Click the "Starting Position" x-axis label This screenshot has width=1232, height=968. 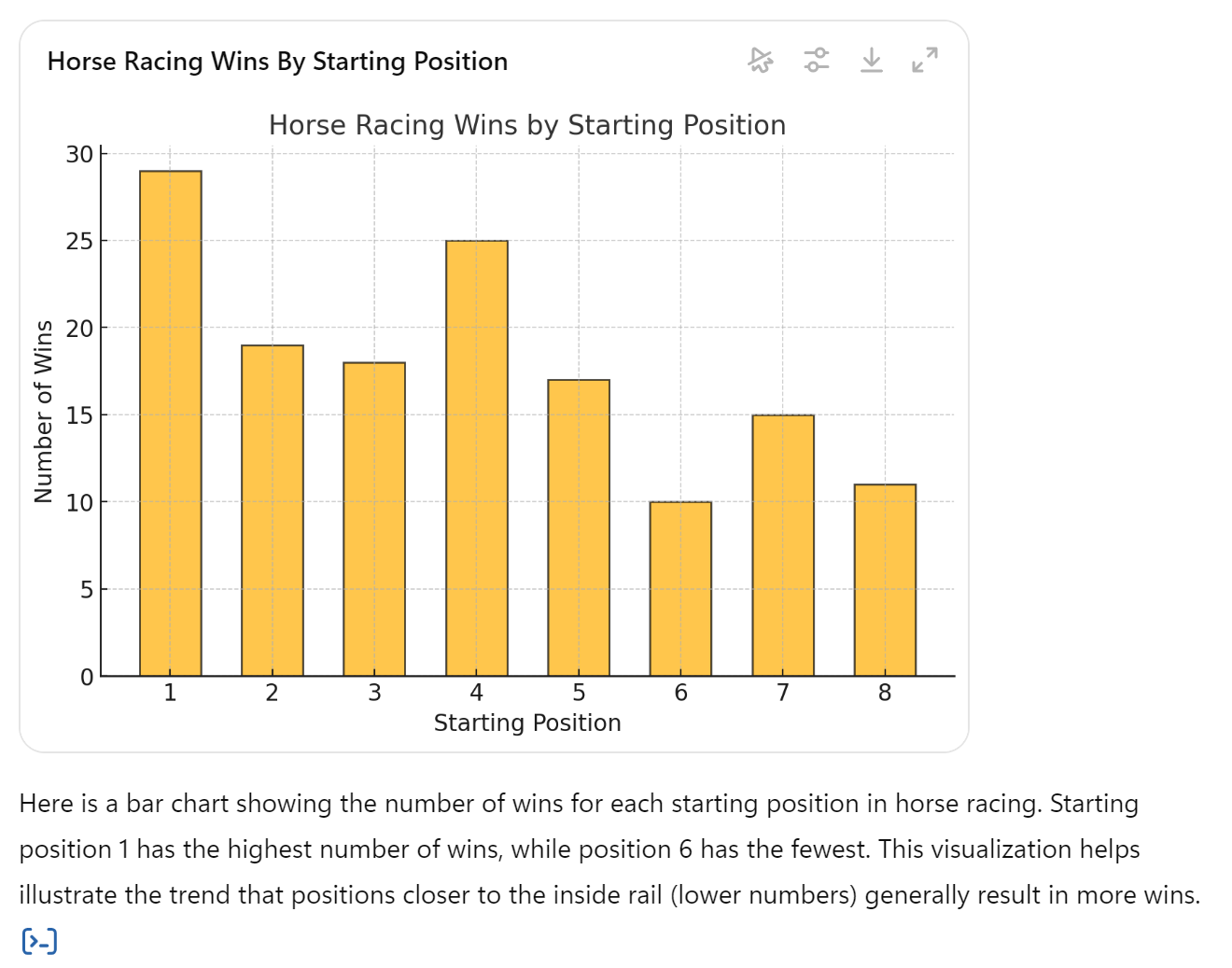pos(527,722)
